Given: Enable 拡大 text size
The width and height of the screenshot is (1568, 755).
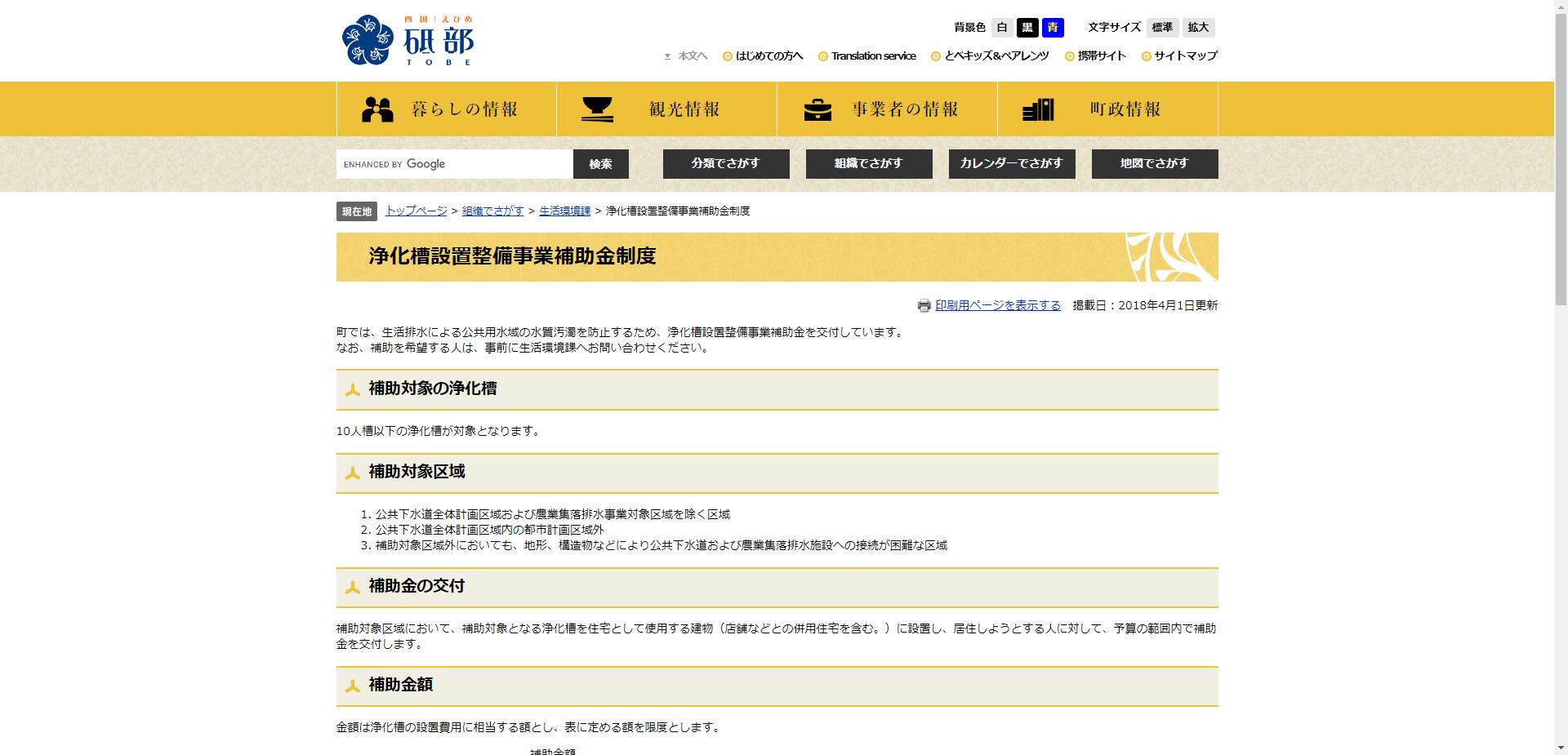Looking at the screenshot, I should (x=1197, y=27).
